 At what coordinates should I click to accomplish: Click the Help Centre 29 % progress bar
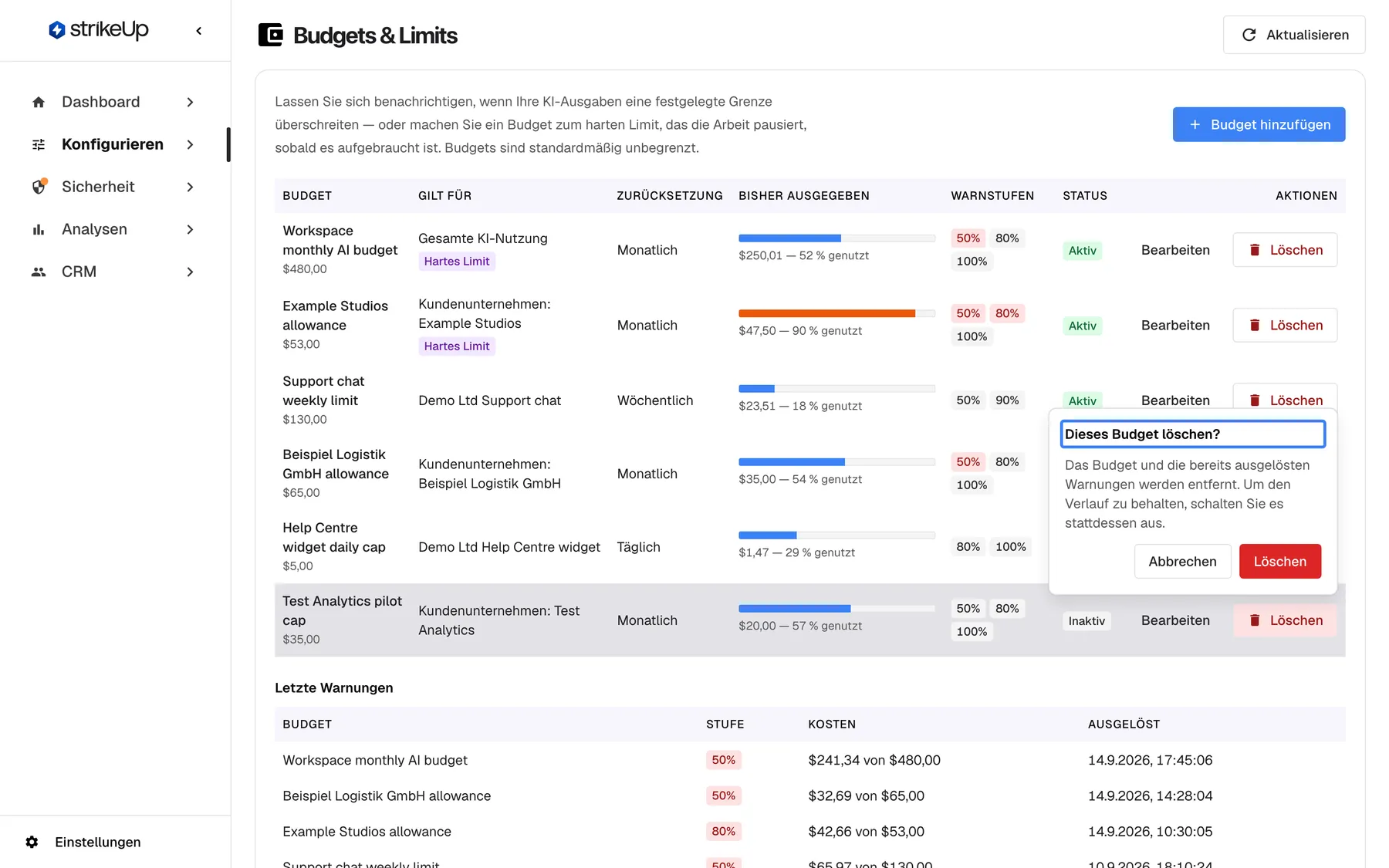836,535
